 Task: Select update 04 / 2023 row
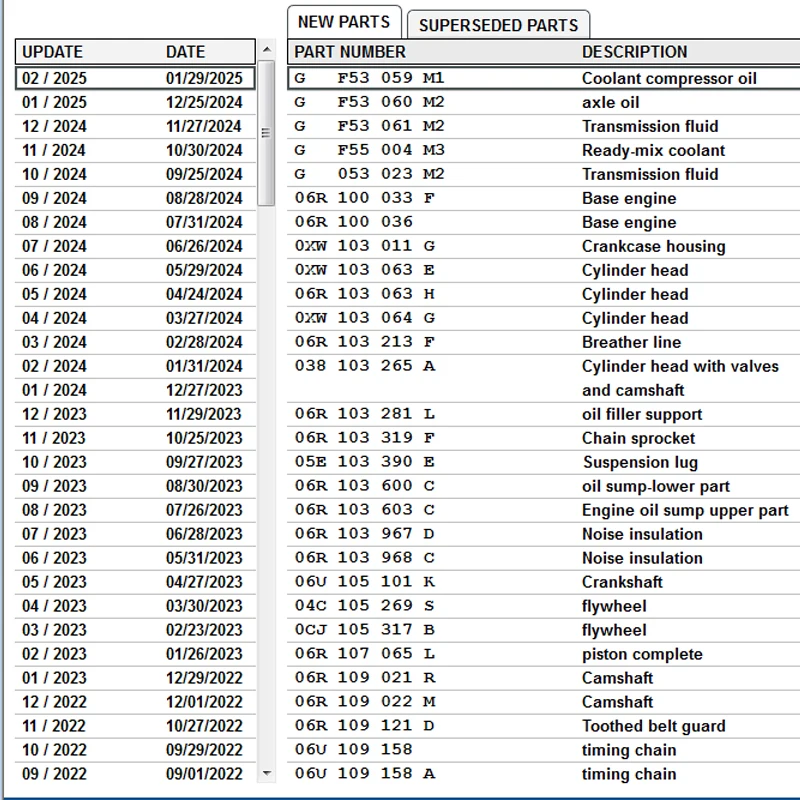(135, 606)
